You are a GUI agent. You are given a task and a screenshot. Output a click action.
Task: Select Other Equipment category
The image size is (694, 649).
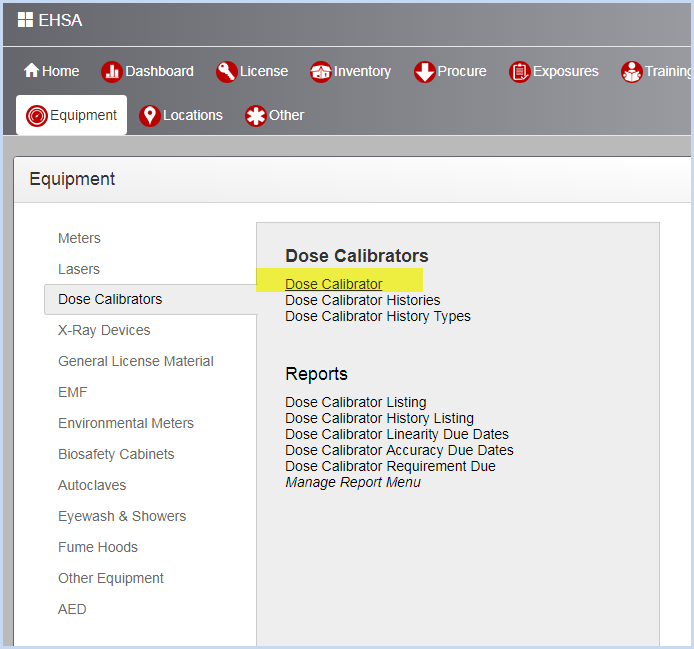tap(111, 578)
